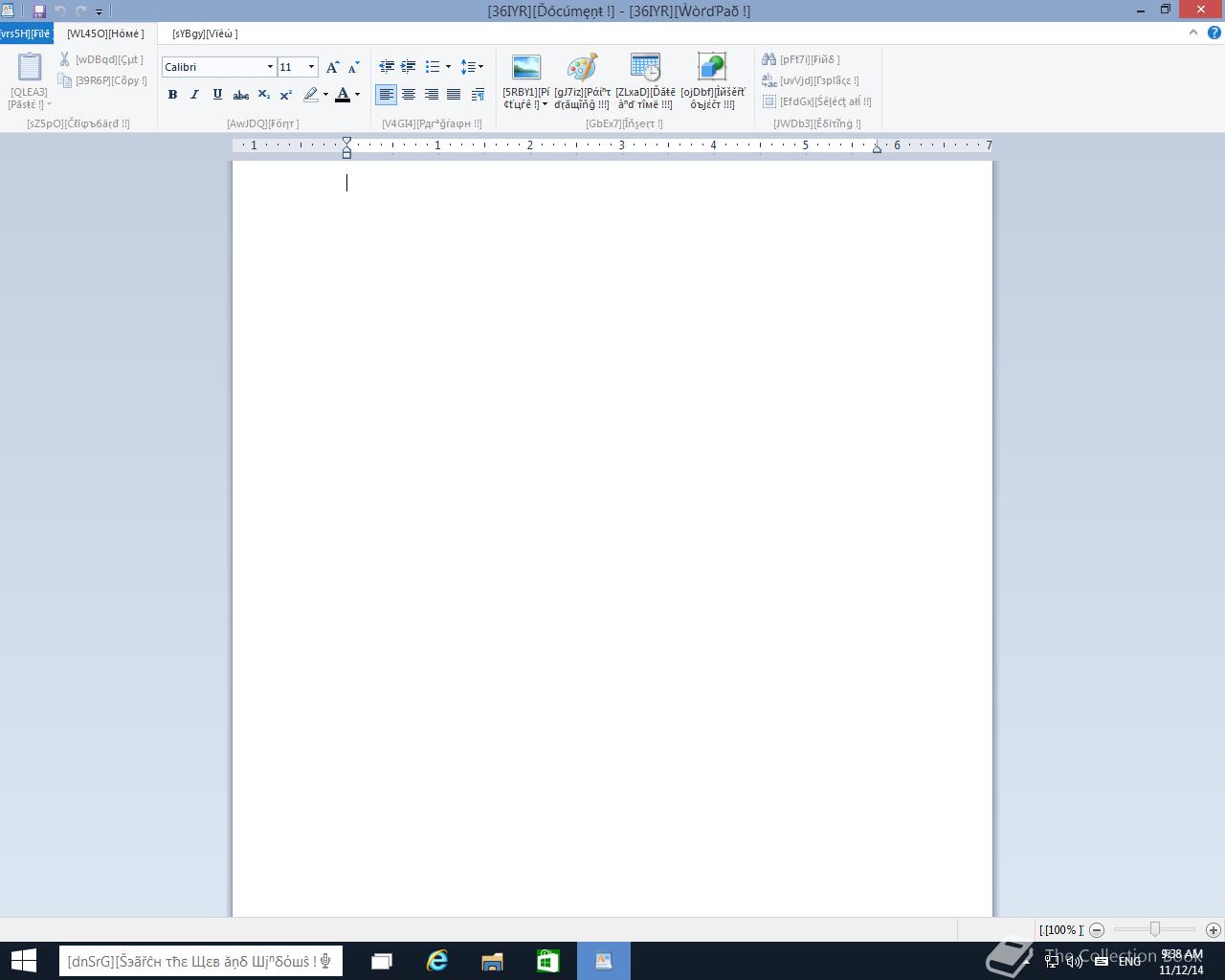The image size is (1225, 980).
Task: Click Find in the Editing group
Action: [801, 59]
